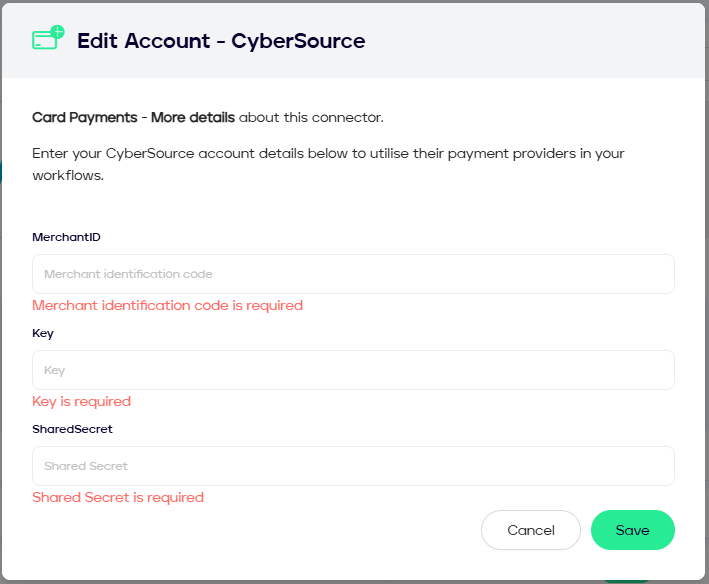
Task: Click the blue element behind dialog's left edge
Action: [1, 170]
